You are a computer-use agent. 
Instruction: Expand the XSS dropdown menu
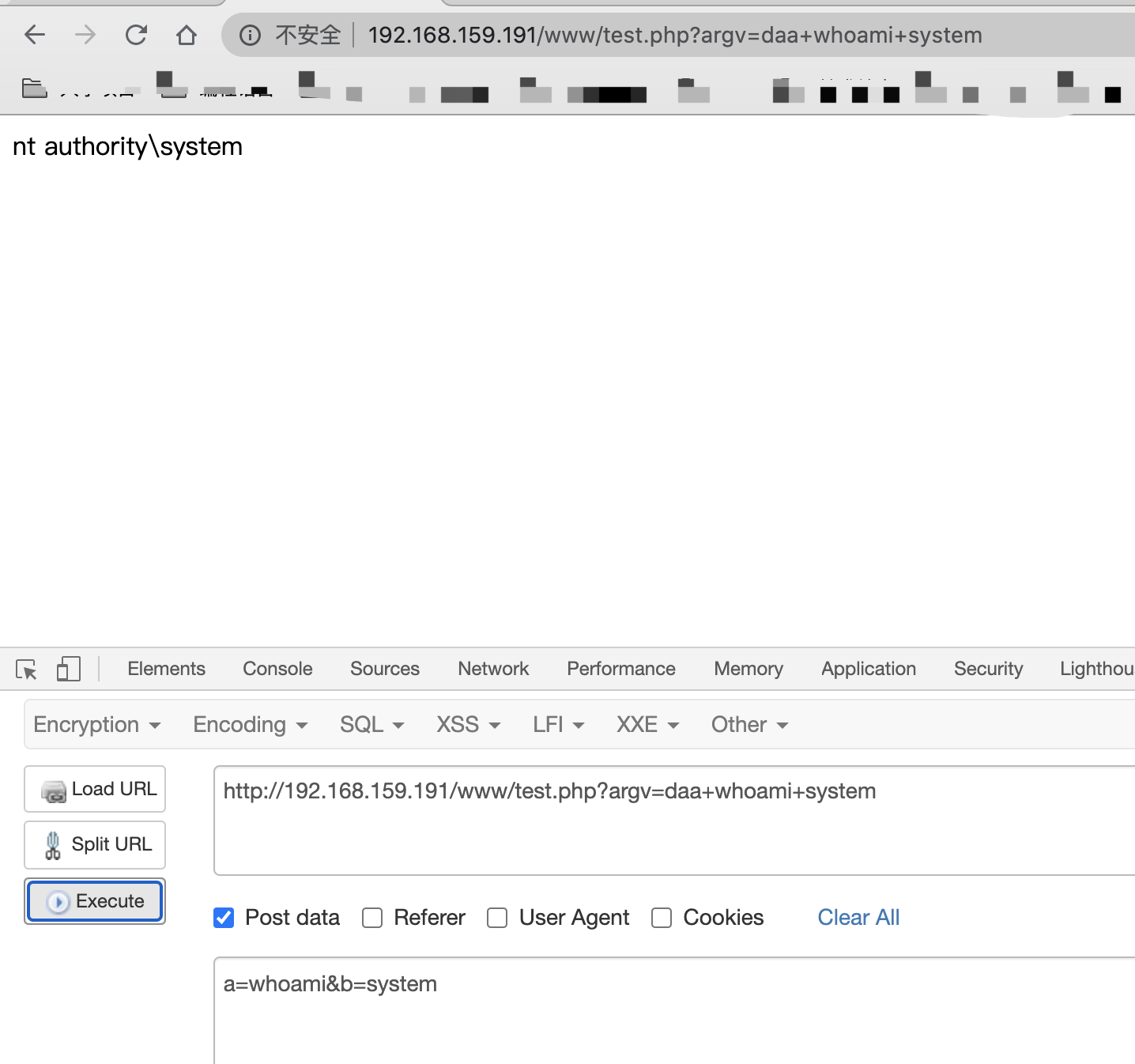click(468, 725)
